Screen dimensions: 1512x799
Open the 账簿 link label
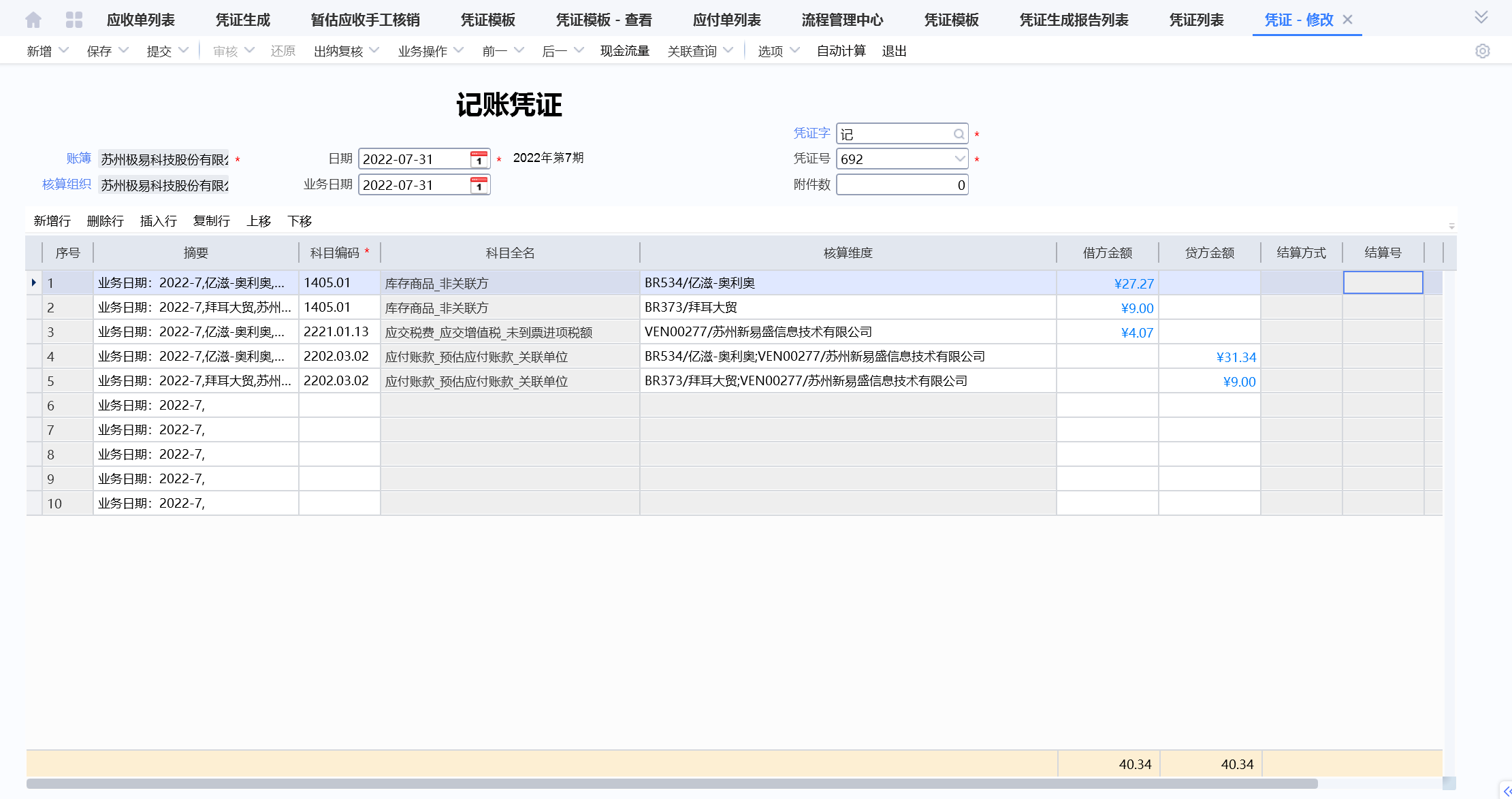[78, 159]
